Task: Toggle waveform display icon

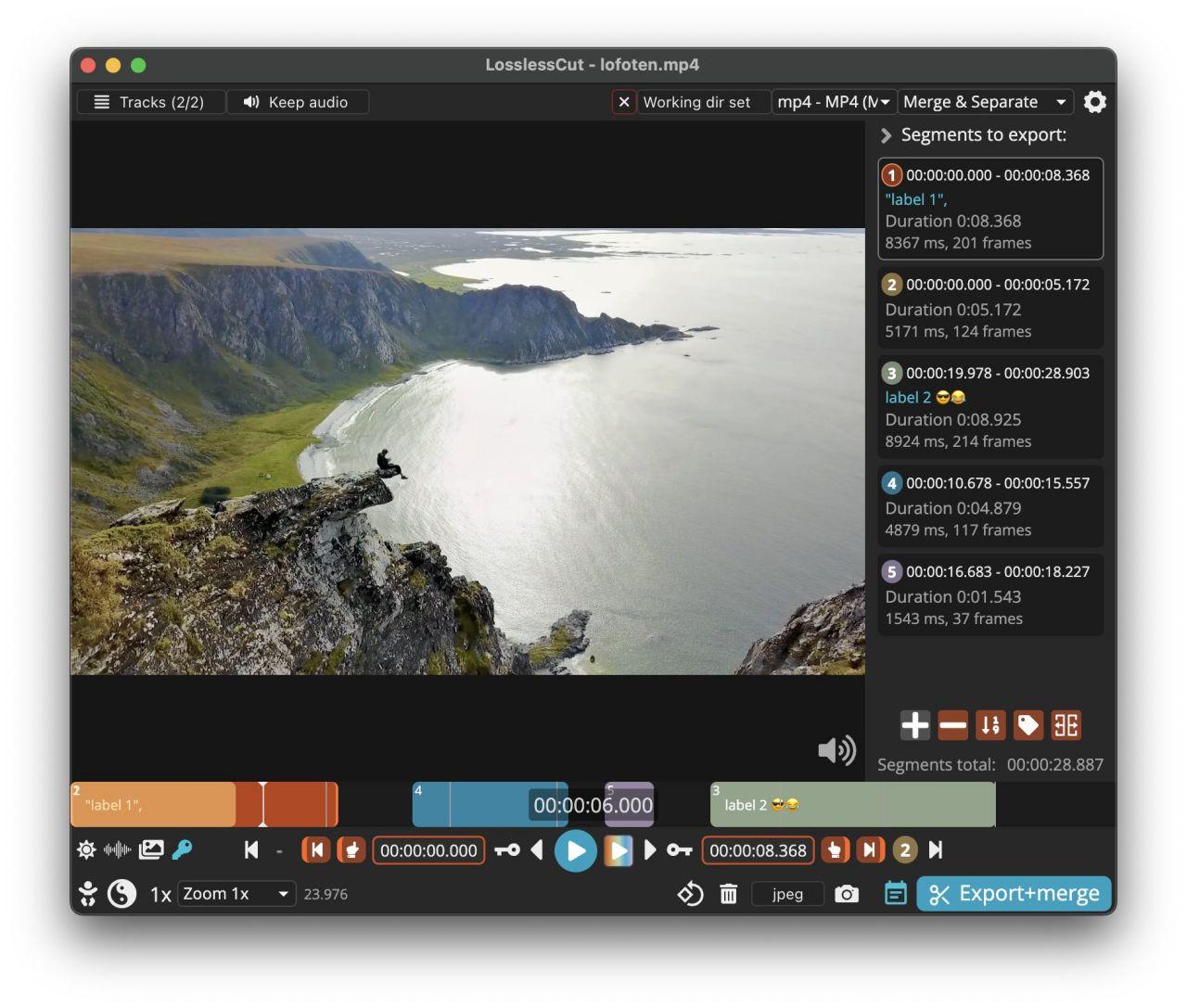Action: pyautogui.click(x=117, y=849)
